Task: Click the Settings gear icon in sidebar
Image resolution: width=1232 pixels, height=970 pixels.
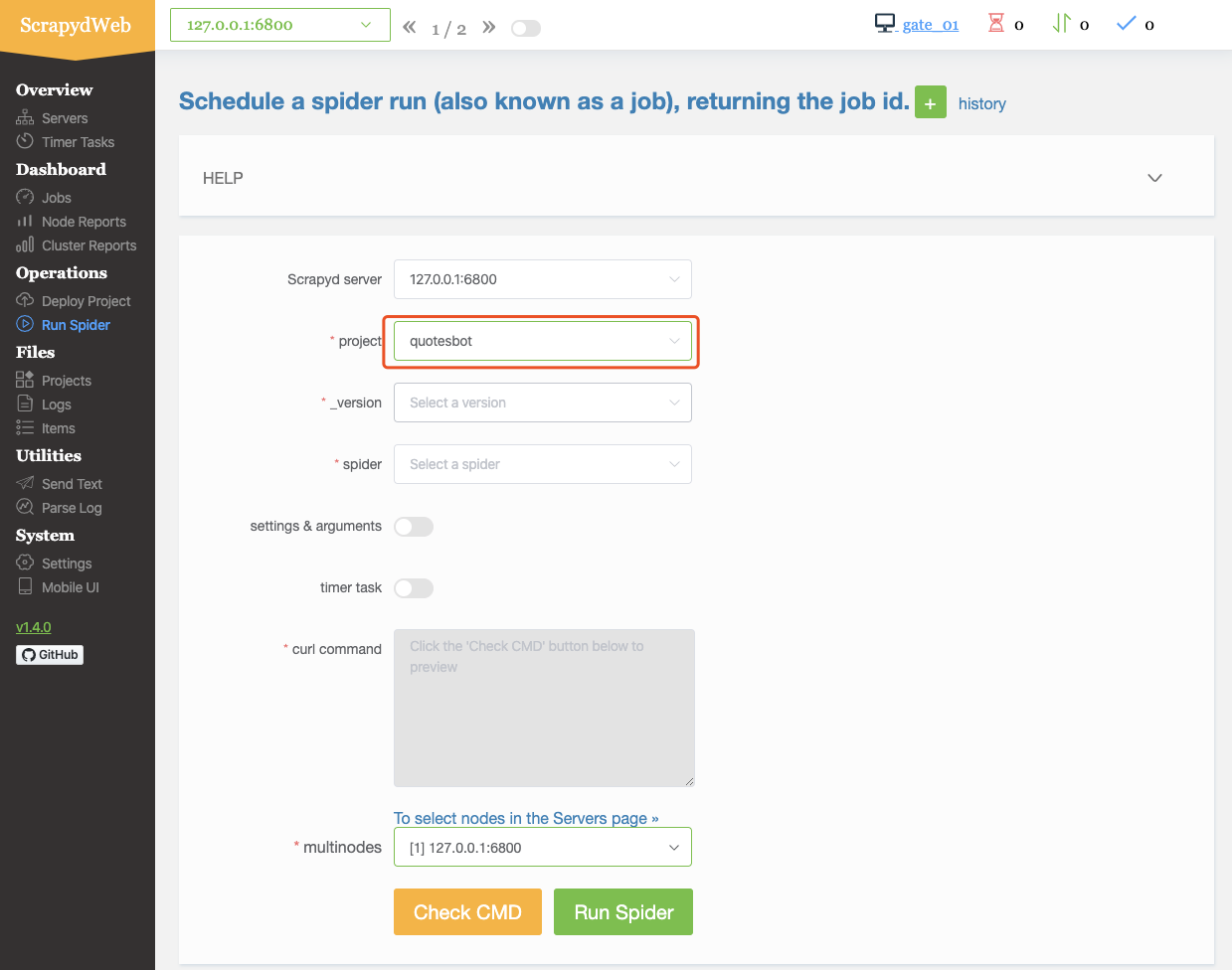Action: tap(25, 563)
